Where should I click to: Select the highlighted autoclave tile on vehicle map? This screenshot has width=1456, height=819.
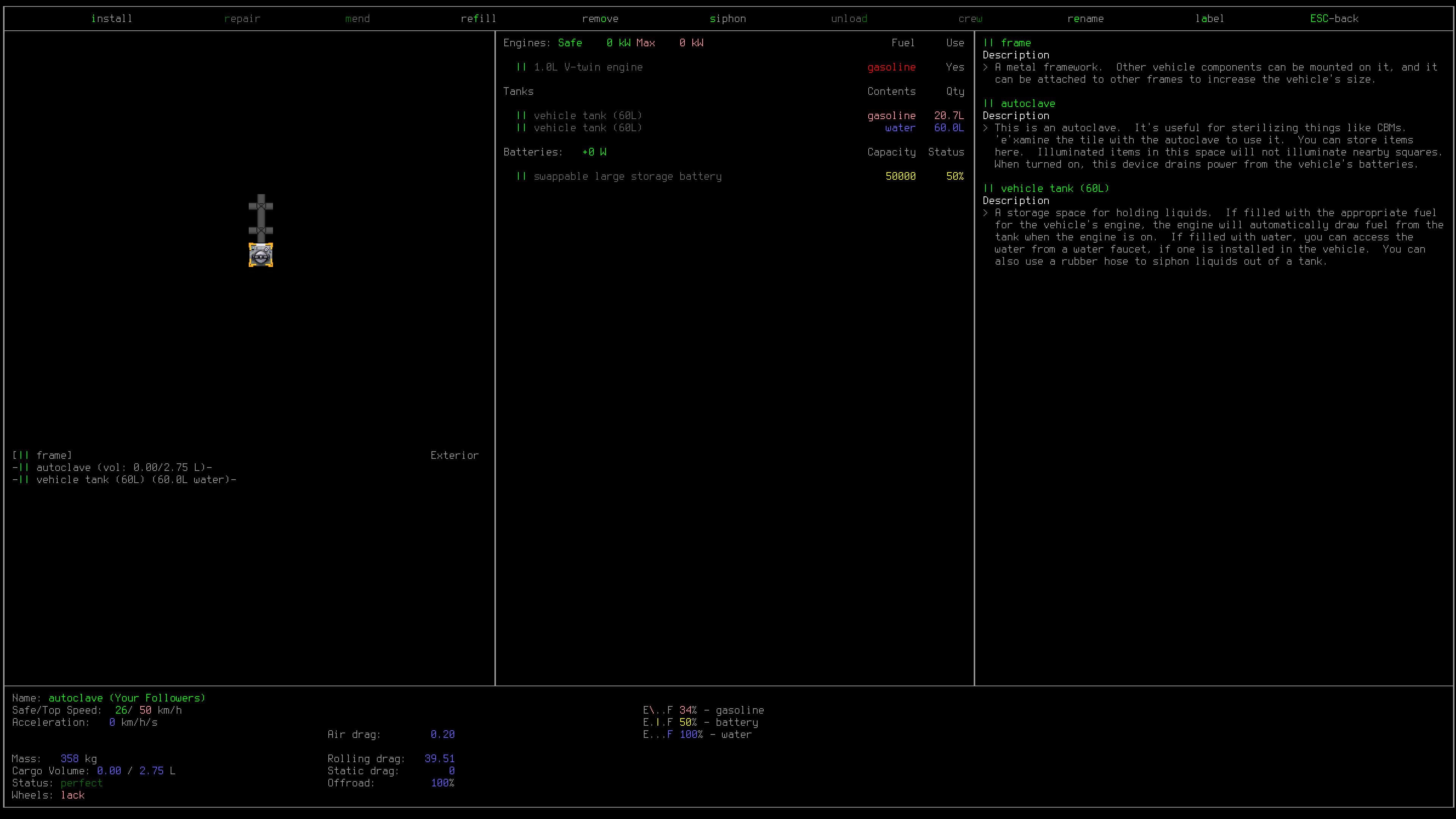point(260,255)
